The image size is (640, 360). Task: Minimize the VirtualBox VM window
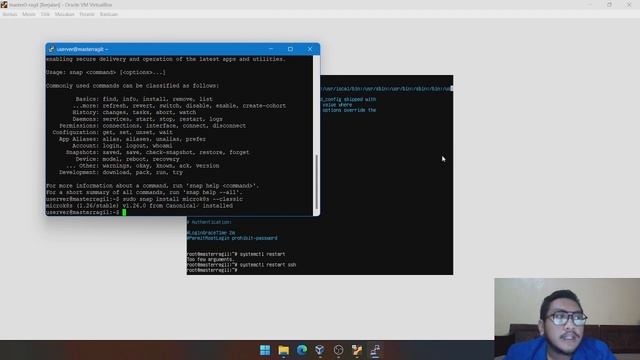pyautogui.click(x=590, y=4)
